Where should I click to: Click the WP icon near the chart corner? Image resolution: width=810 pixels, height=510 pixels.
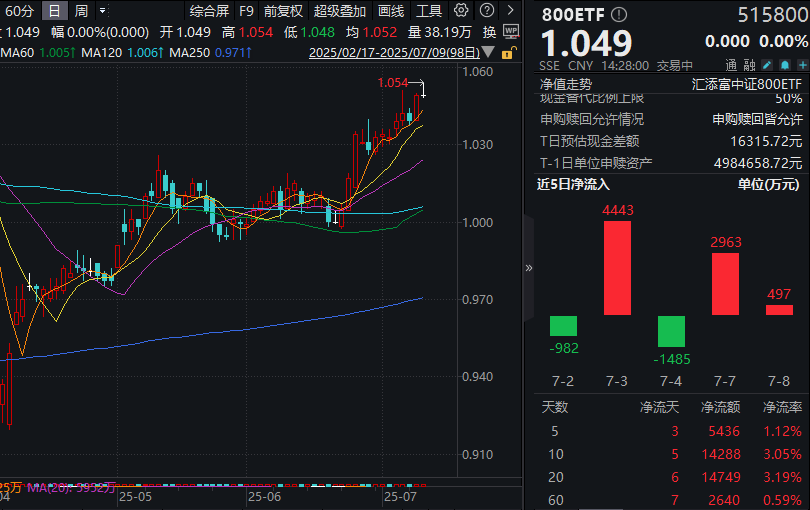click(x=509, y=31)
